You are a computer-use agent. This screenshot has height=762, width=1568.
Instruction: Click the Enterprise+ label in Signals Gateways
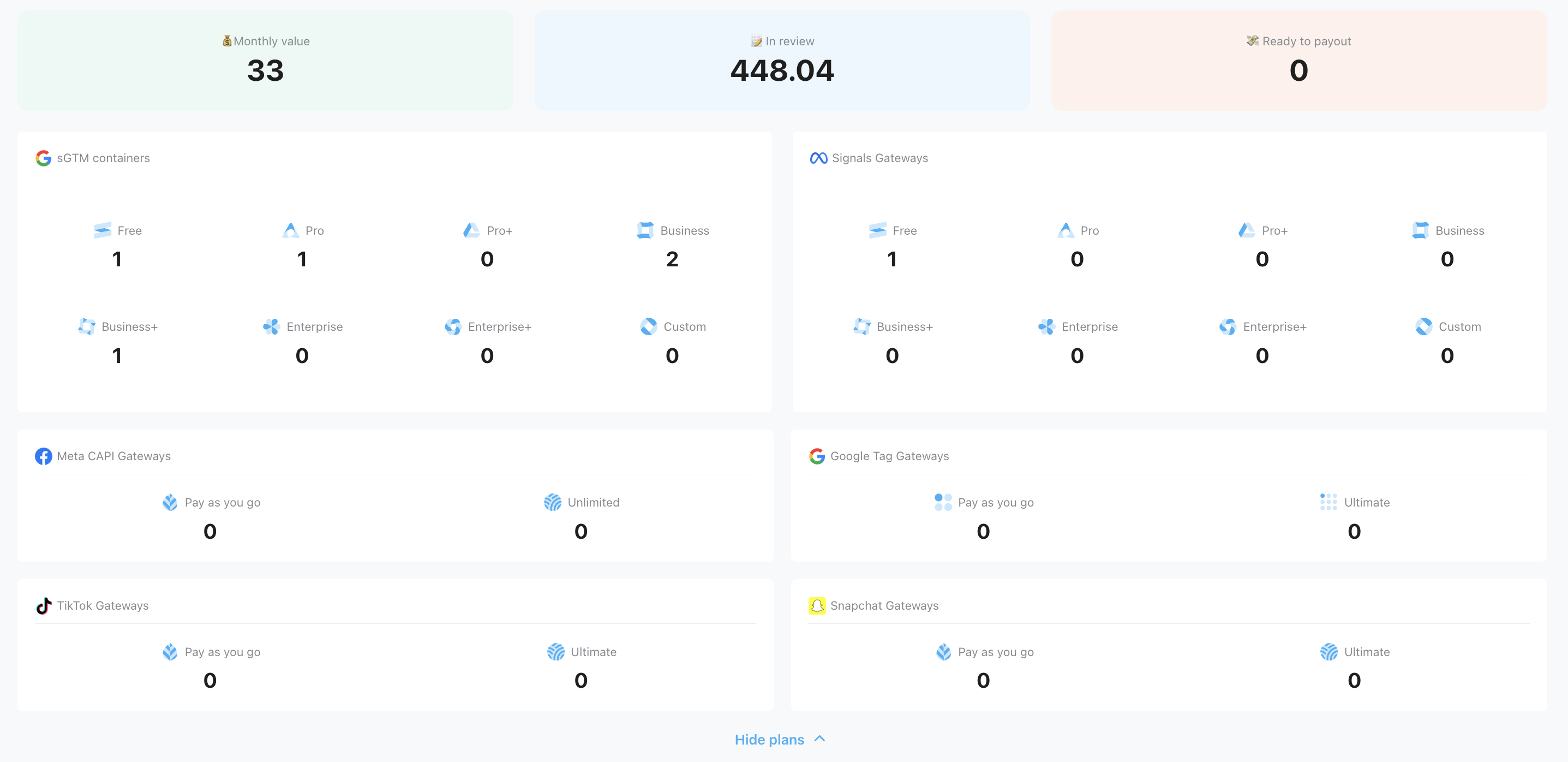pyautogui.click(x=1274, y=327)
